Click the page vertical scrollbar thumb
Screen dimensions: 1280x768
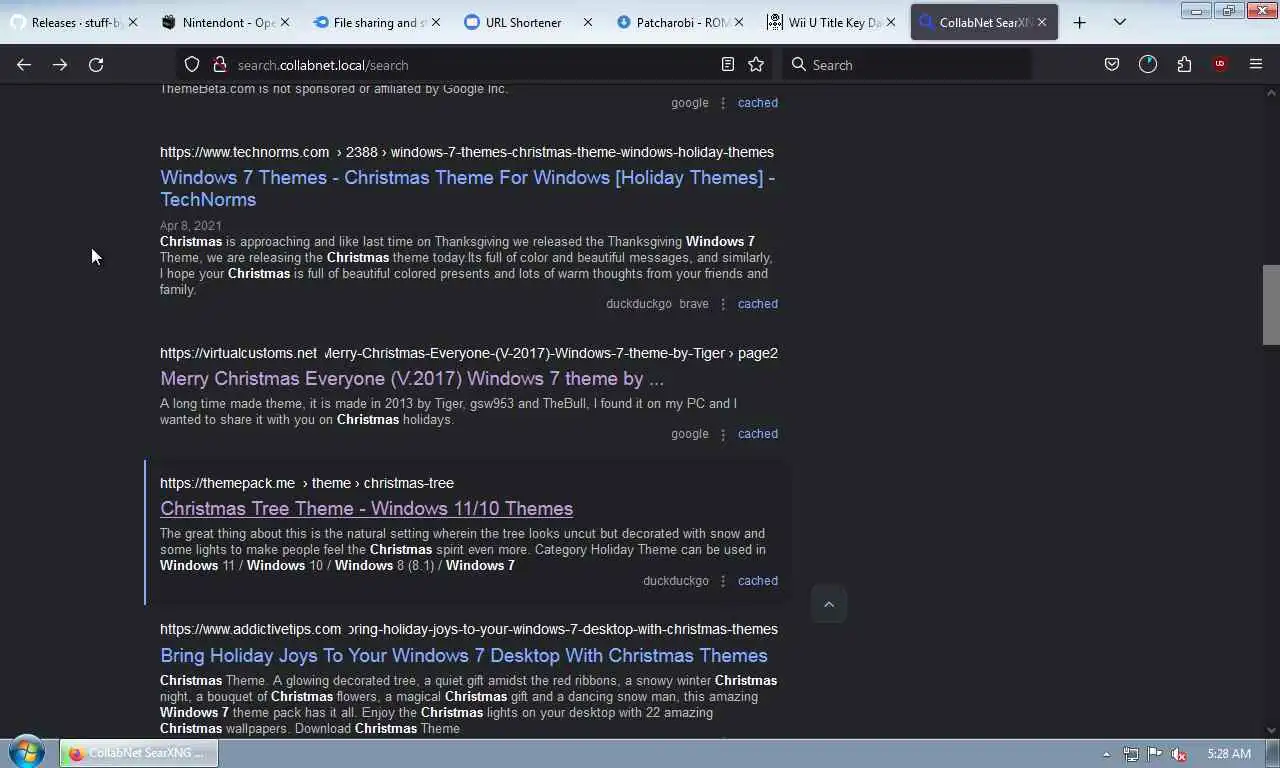point(1271,305)
